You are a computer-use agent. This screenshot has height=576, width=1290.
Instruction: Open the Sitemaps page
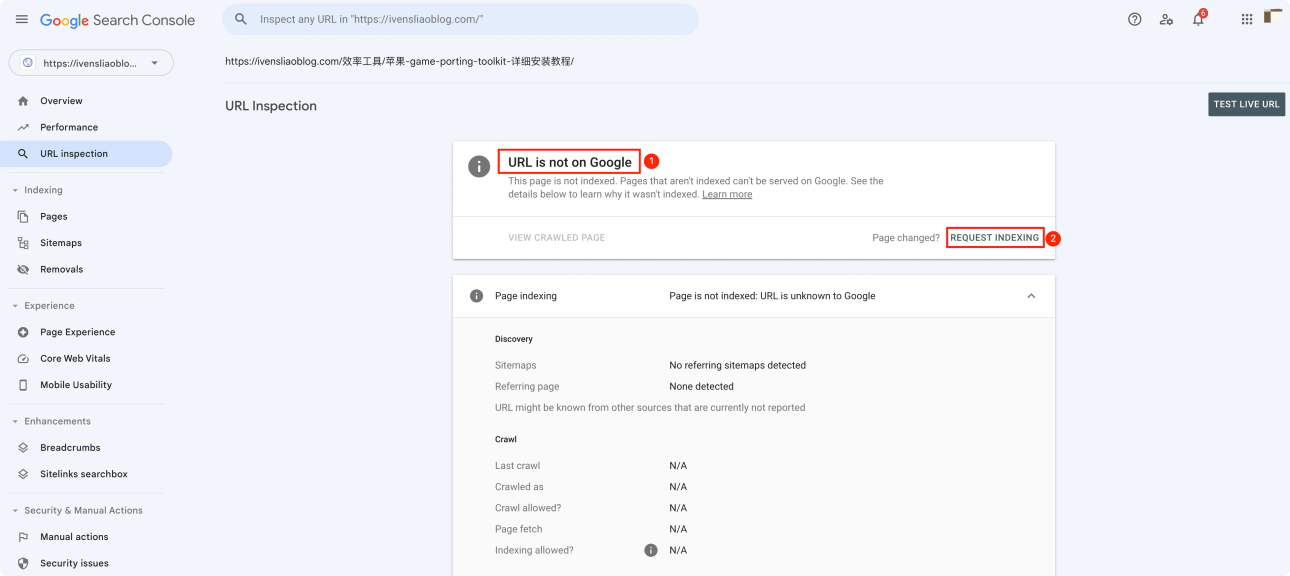[x=61, y=243]
